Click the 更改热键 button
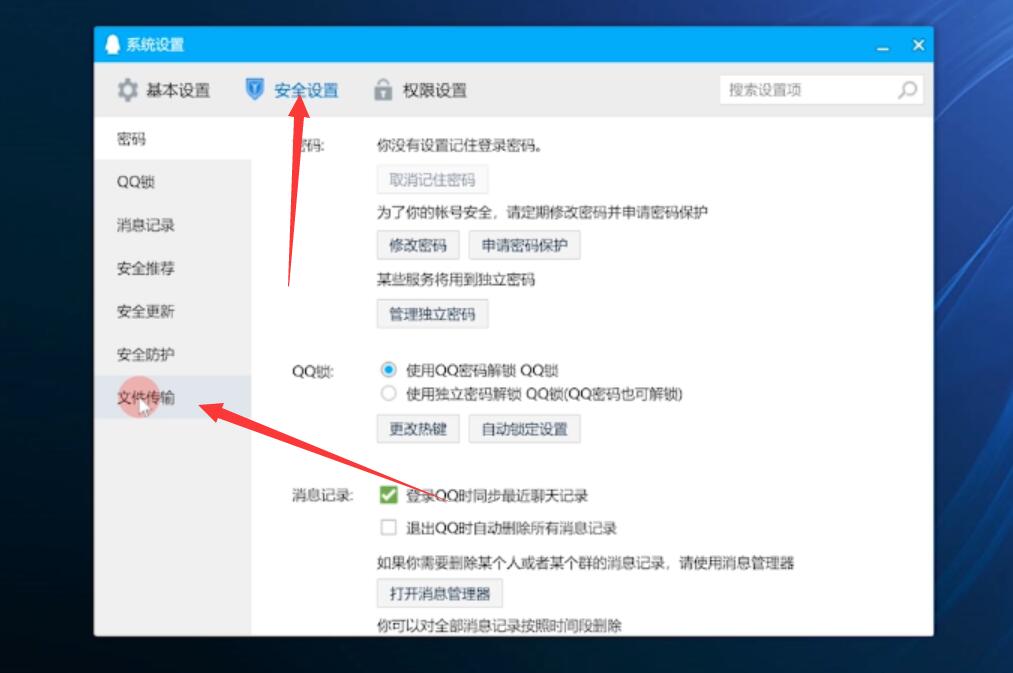 coord(418,429)
